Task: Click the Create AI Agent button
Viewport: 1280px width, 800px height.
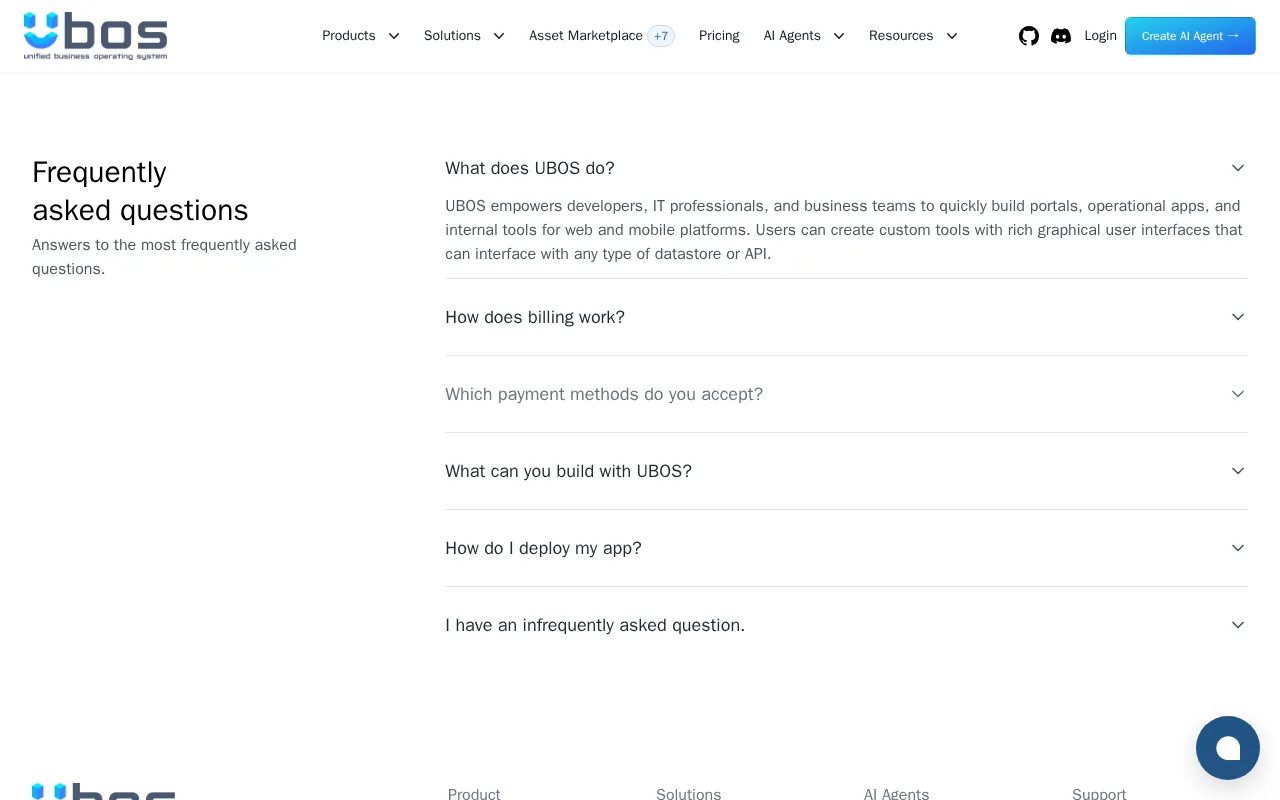Action: [1190, 36]
